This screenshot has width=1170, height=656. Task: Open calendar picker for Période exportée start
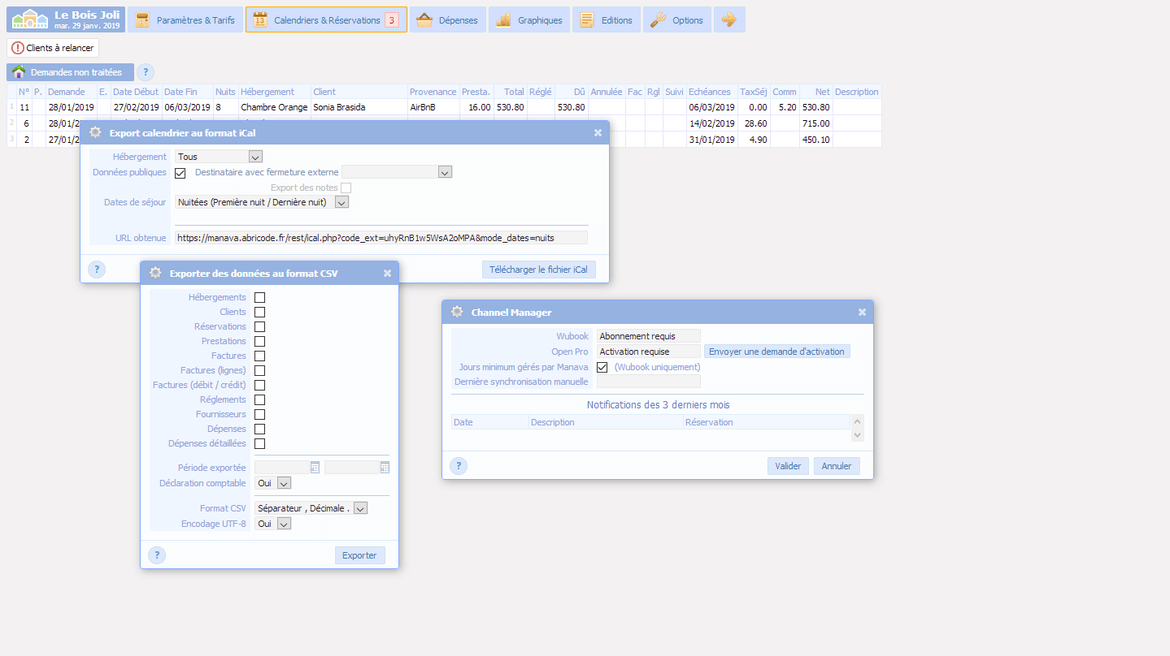point(315,467)
